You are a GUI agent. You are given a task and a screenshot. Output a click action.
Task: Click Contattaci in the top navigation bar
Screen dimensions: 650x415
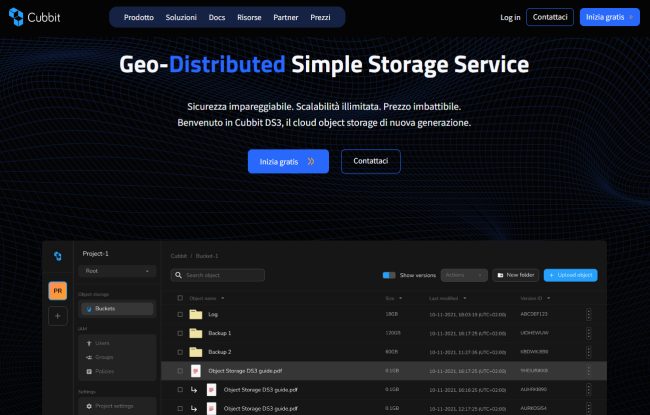pos(550,17)
